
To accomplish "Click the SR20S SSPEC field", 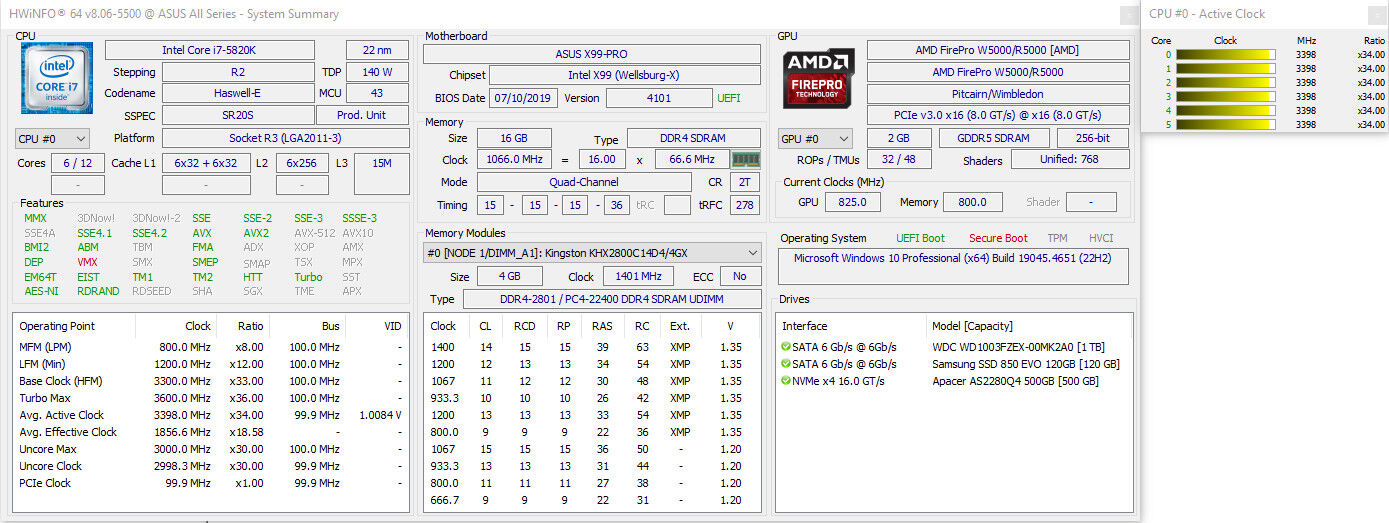I will pos(237,115).
